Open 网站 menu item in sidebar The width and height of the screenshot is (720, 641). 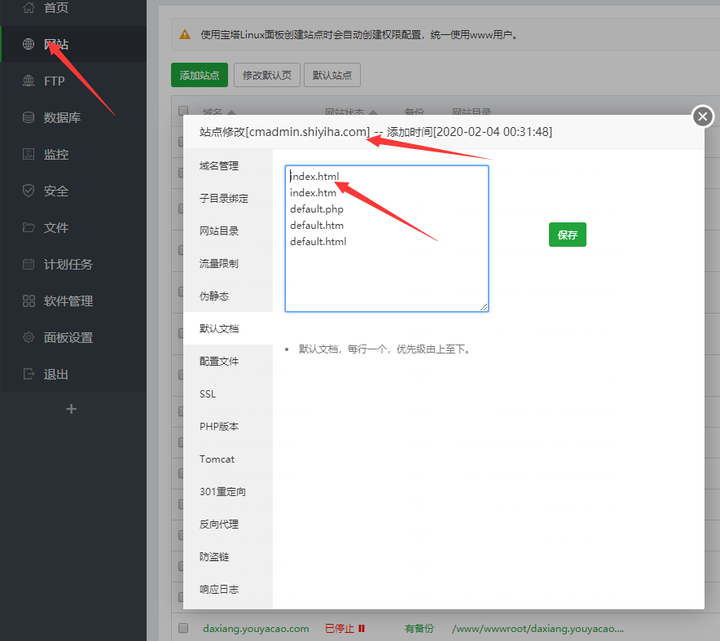click(x=73, y=44)
